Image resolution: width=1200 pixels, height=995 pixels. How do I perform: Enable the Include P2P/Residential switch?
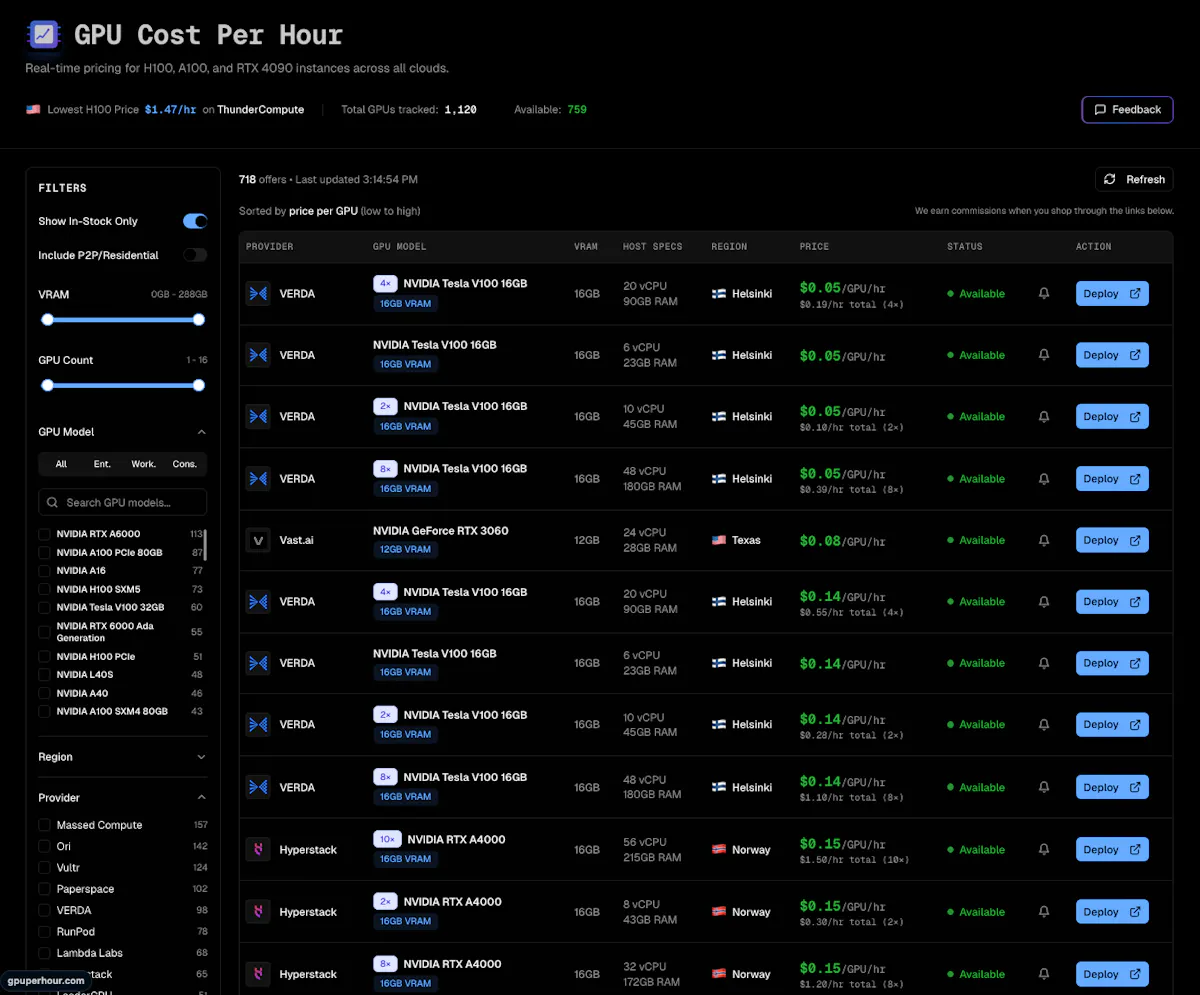coord(195,255)
